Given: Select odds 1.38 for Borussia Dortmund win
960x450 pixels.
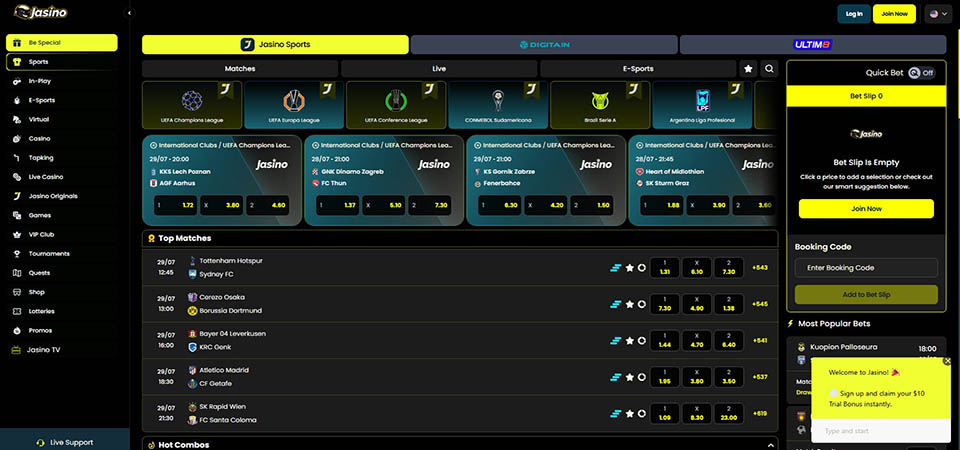Looking at the screenshot, I should click(729, 304).
